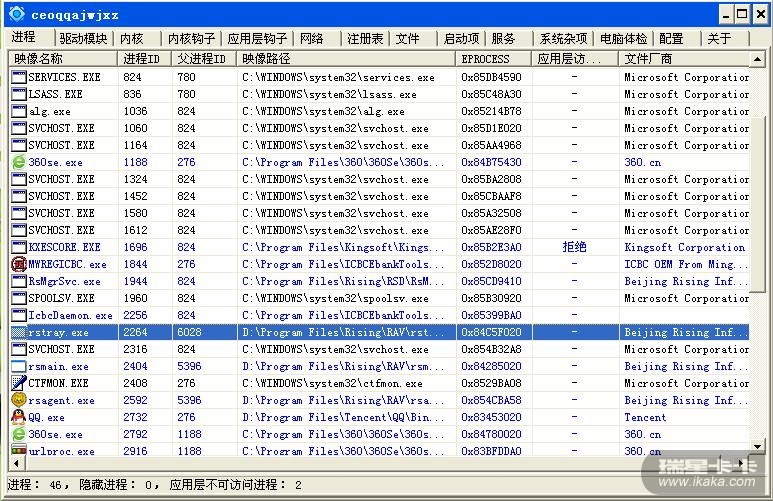Open the 驱动模块 tab

point(83,38)
